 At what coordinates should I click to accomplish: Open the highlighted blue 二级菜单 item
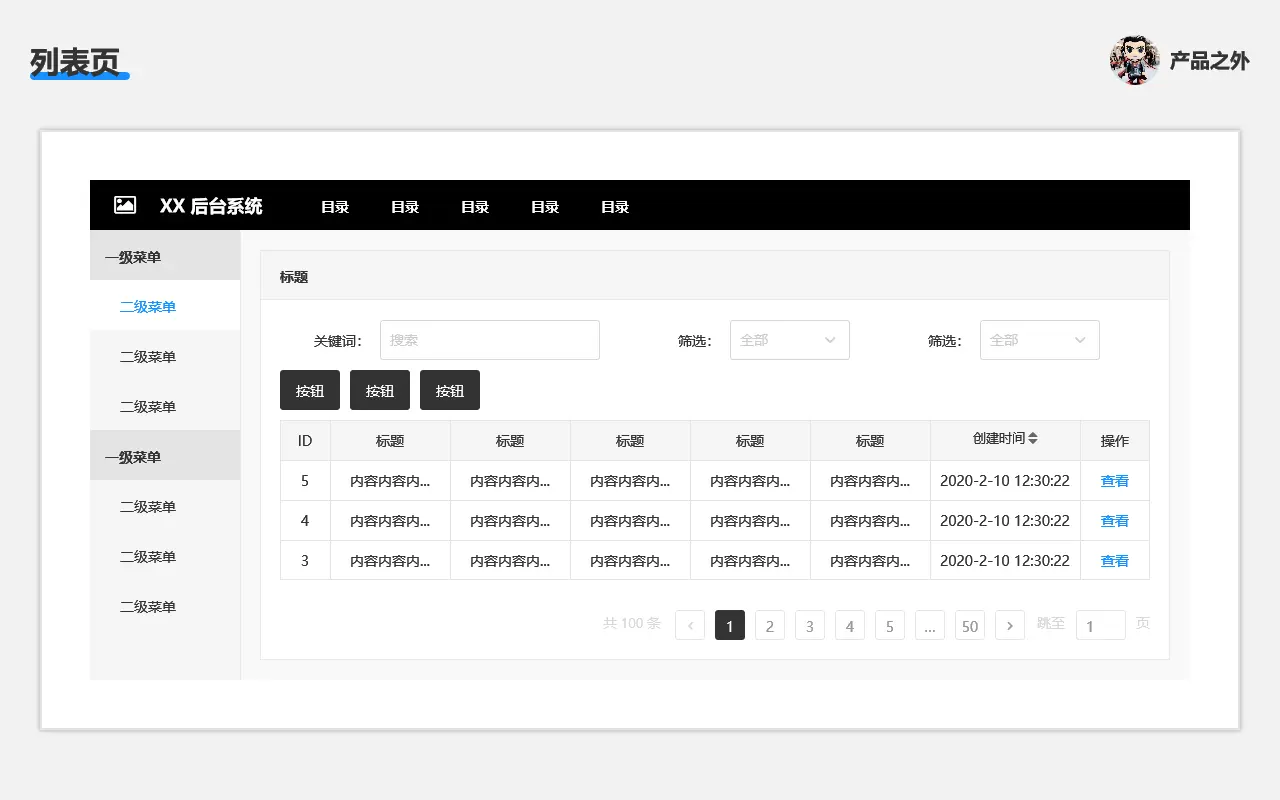[x=148, y=307]
